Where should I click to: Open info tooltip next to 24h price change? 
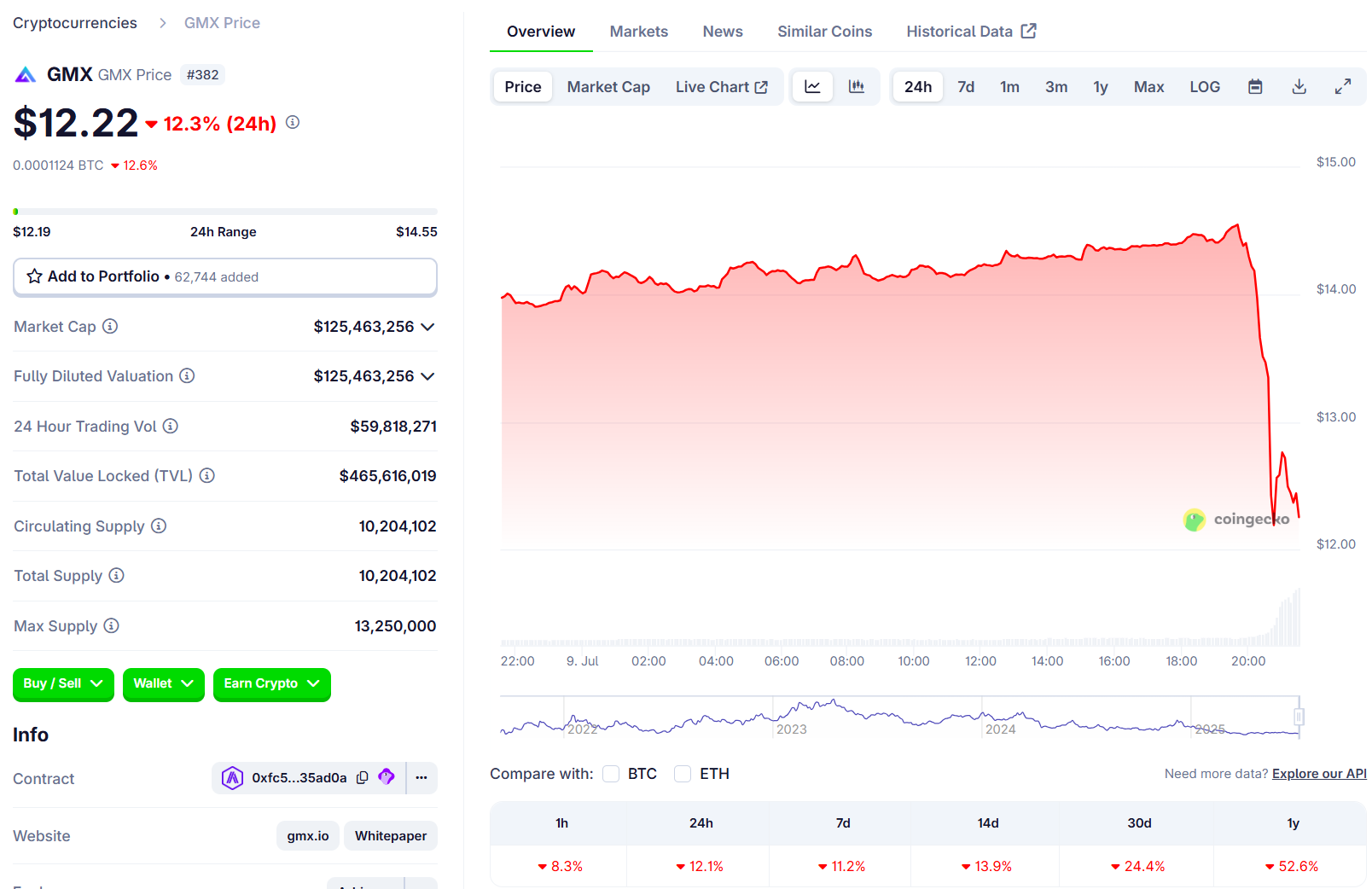coord(293,122)
